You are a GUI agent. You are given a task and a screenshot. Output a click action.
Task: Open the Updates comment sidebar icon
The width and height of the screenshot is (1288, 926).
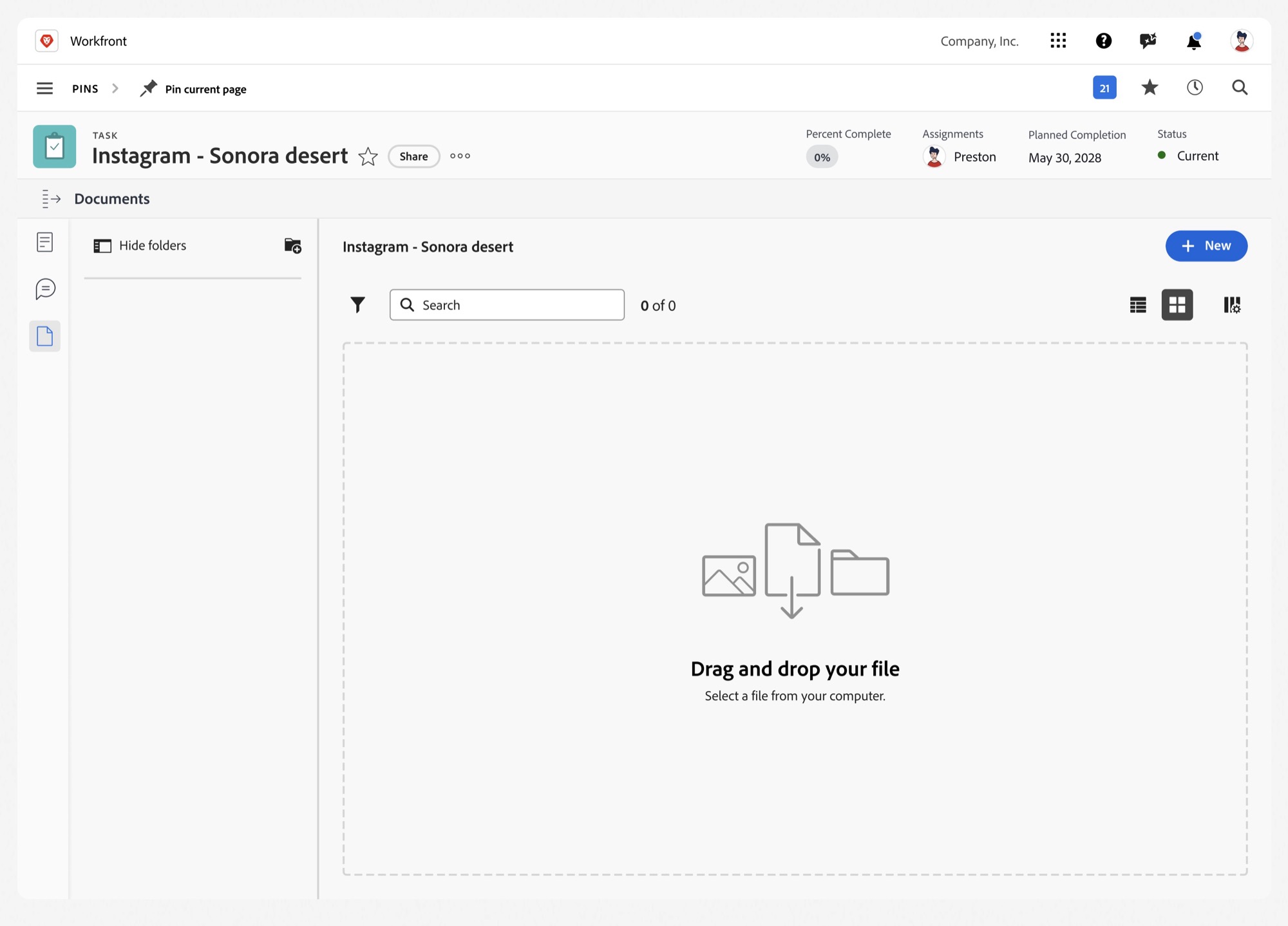pyautogui.click(x=45, y=289)
